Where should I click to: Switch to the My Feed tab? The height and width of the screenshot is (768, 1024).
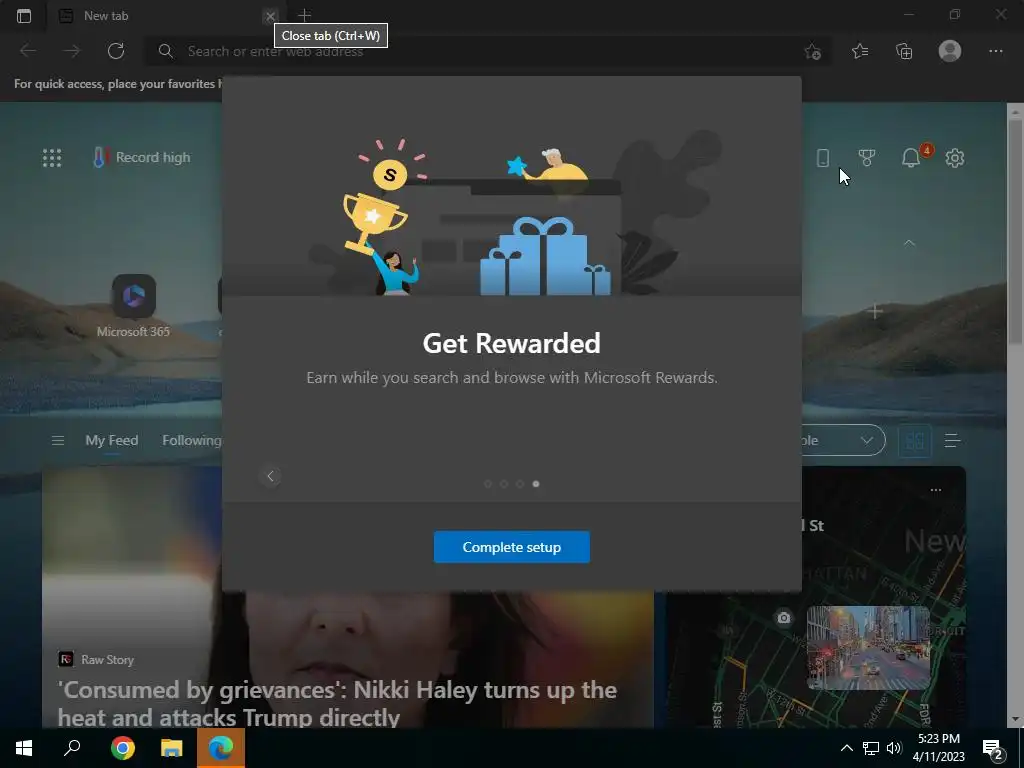[x=112, y=440]
